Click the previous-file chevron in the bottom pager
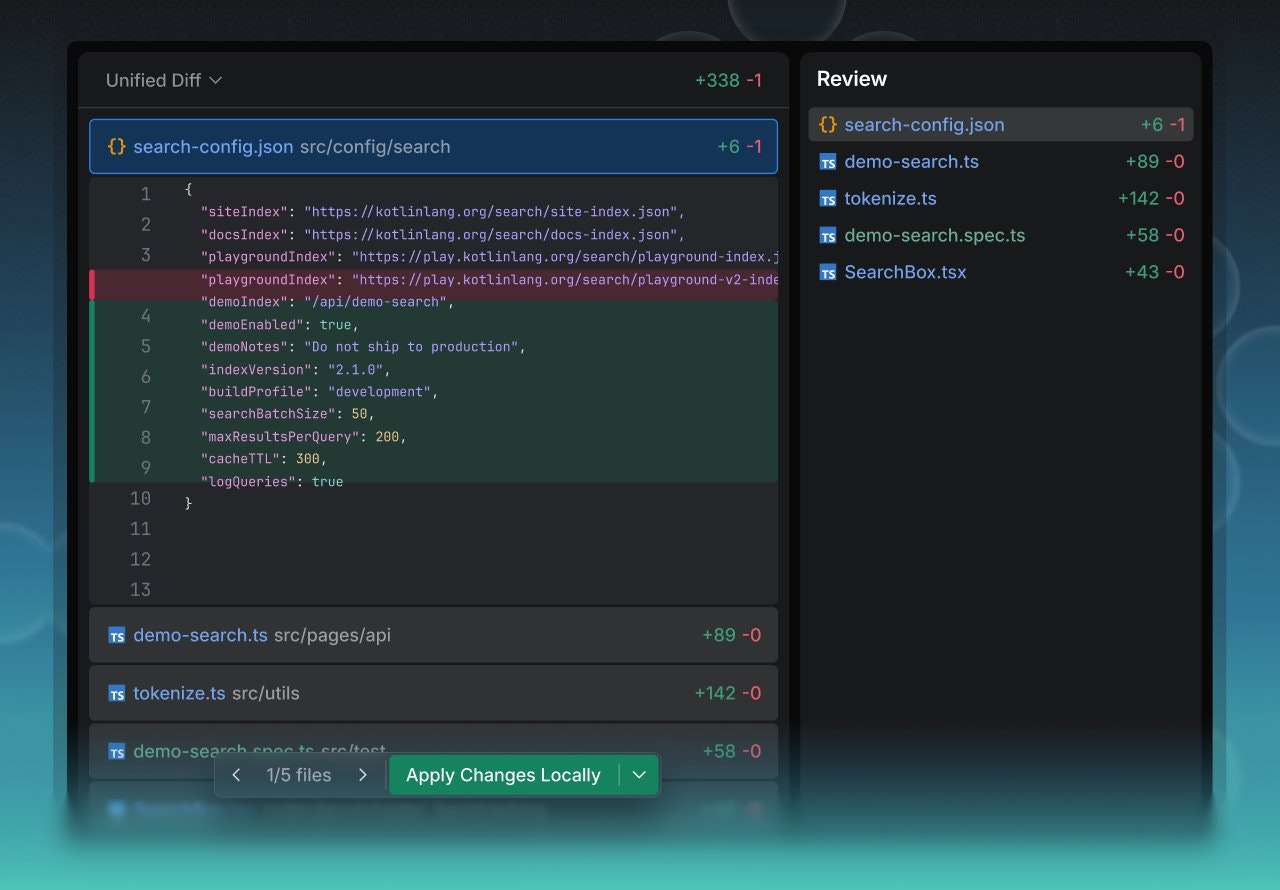The image size is (1280, 890). pyautogui.click(x=237, y=775)
